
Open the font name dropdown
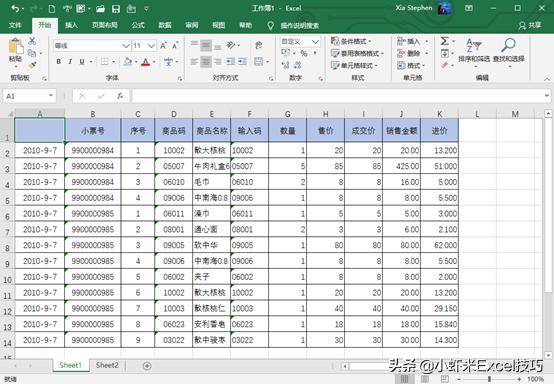[x=126, y=46]
